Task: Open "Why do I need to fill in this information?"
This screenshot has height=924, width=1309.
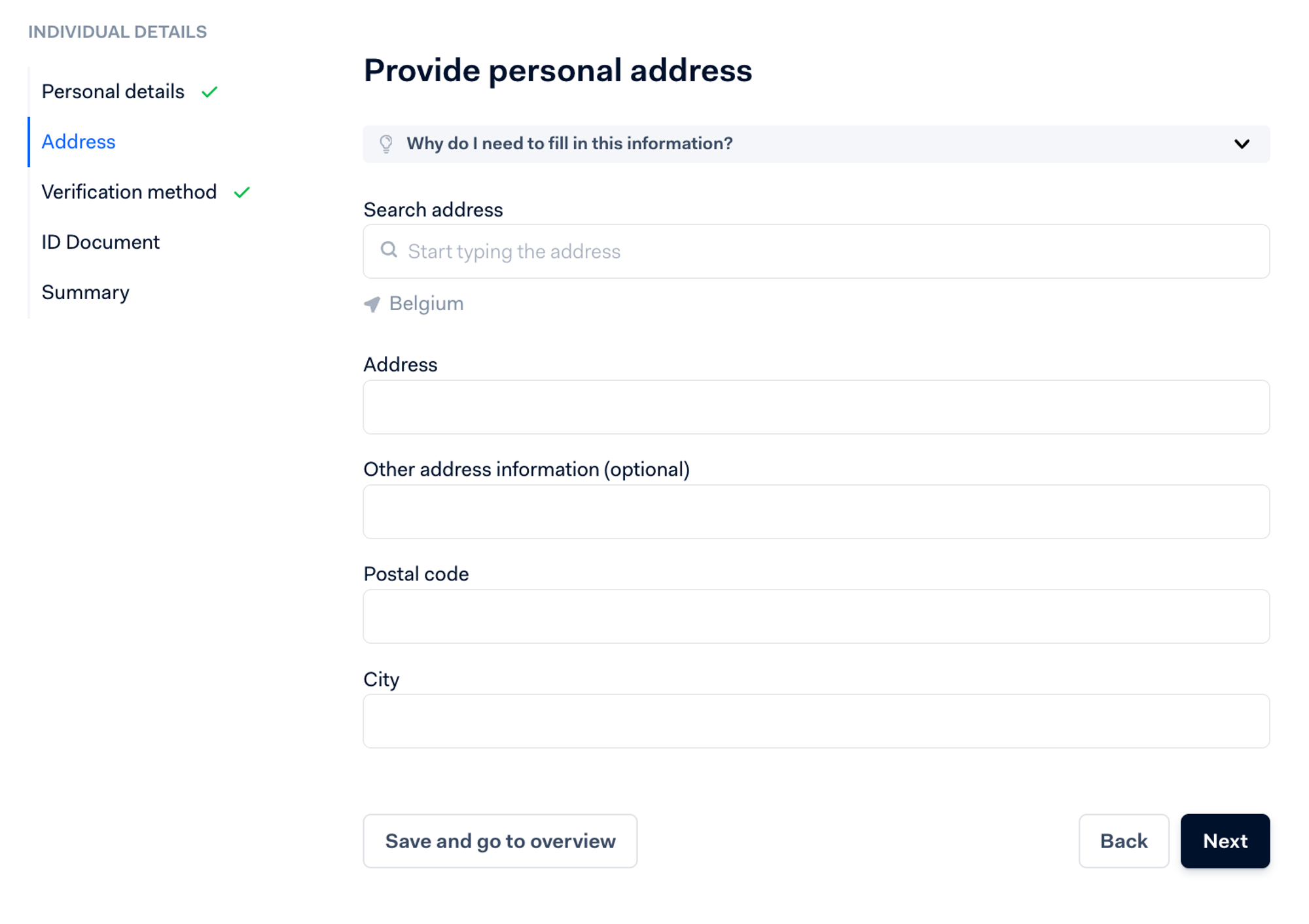Action: [x=569, y=144]
